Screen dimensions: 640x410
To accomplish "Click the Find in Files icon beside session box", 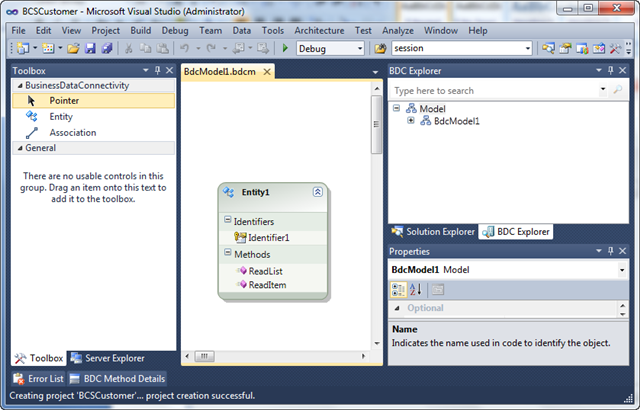I will [x=380, y=49].
